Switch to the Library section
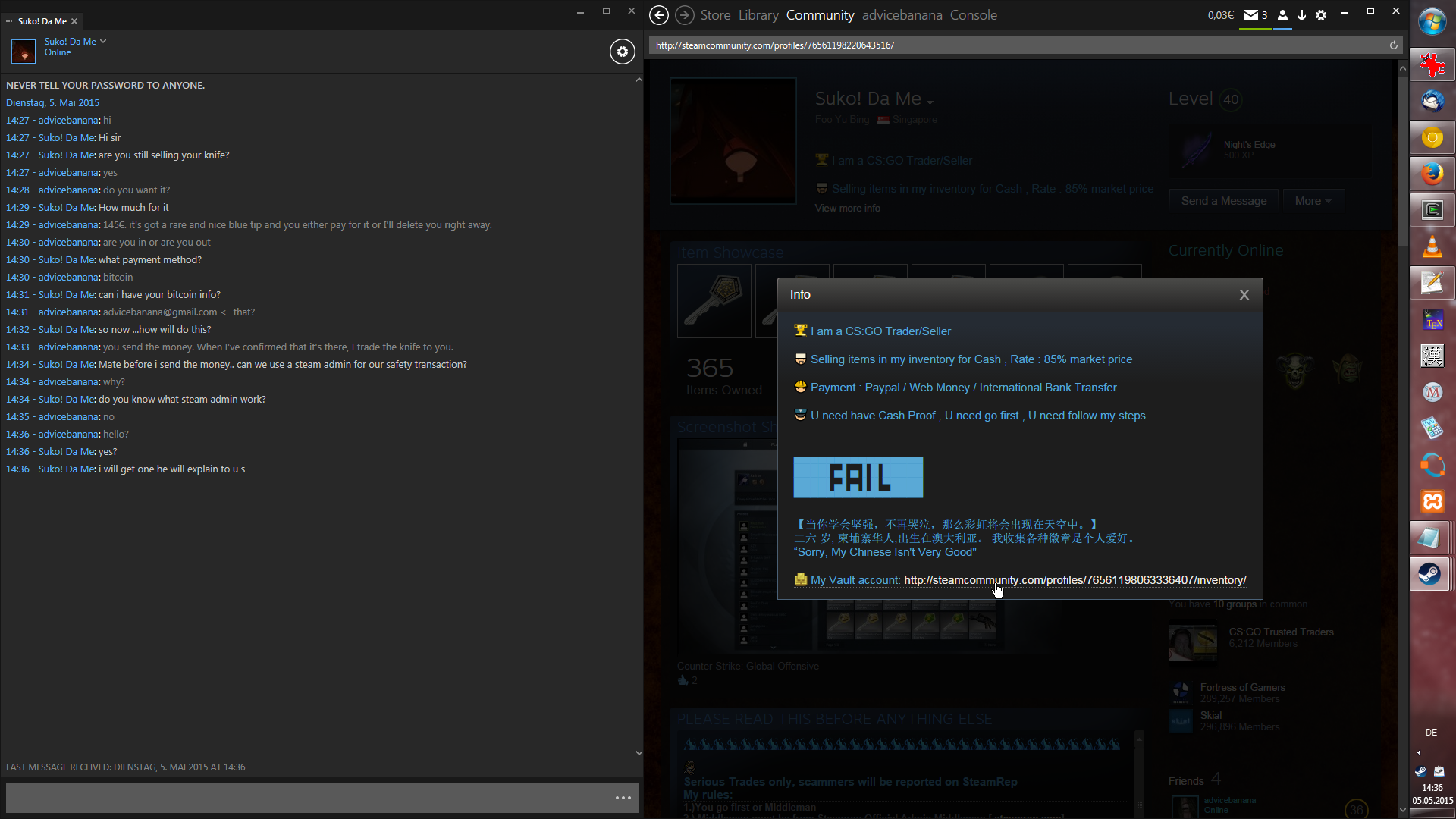Screen dimensions: 1456x819 pyautogui.click(x=758, y=15)
